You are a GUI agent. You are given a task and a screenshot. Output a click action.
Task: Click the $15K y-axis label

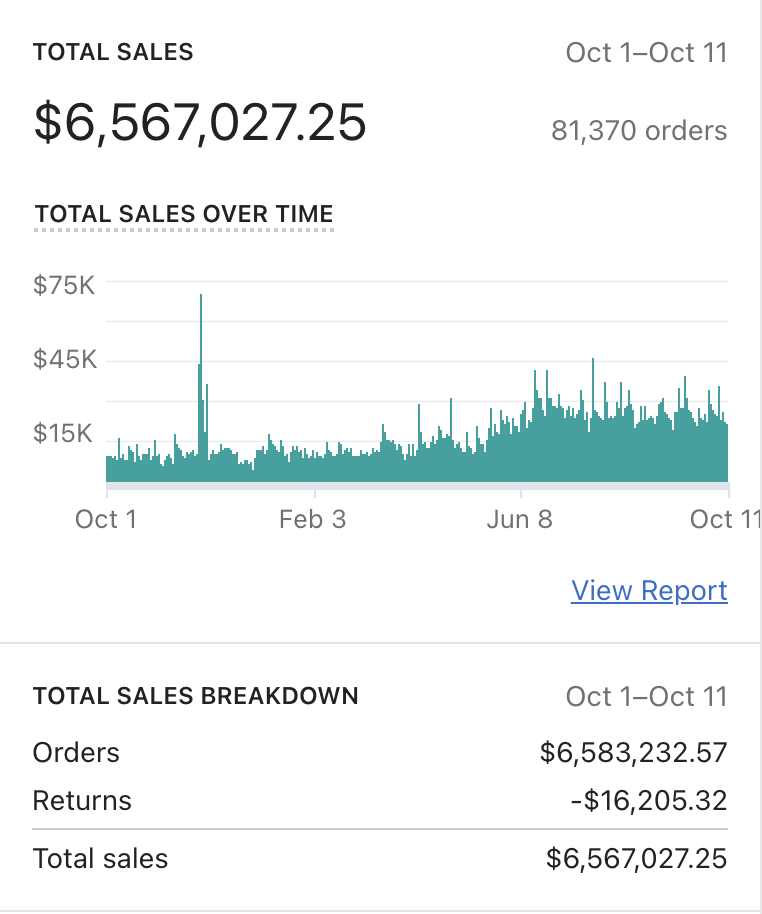(63, 433)
